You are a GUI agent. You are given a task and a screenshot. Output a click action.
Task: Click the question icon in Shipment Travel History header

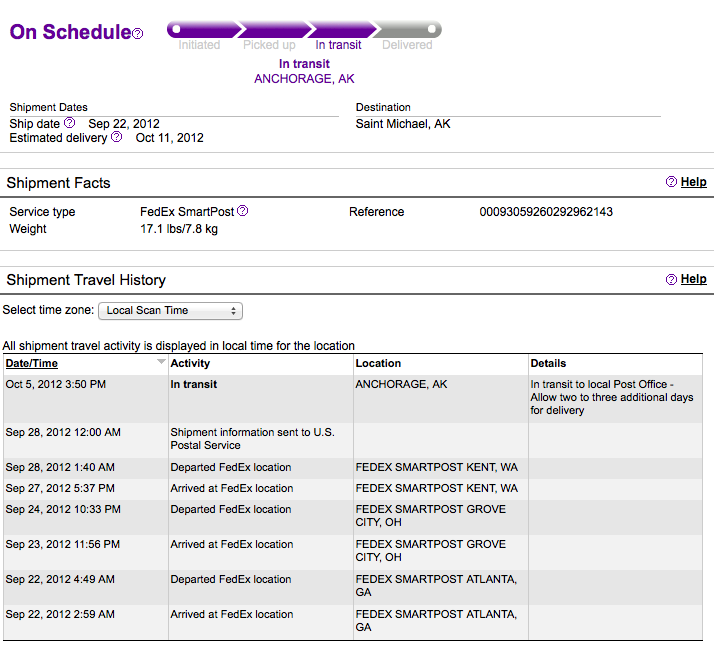coord(671,279)
